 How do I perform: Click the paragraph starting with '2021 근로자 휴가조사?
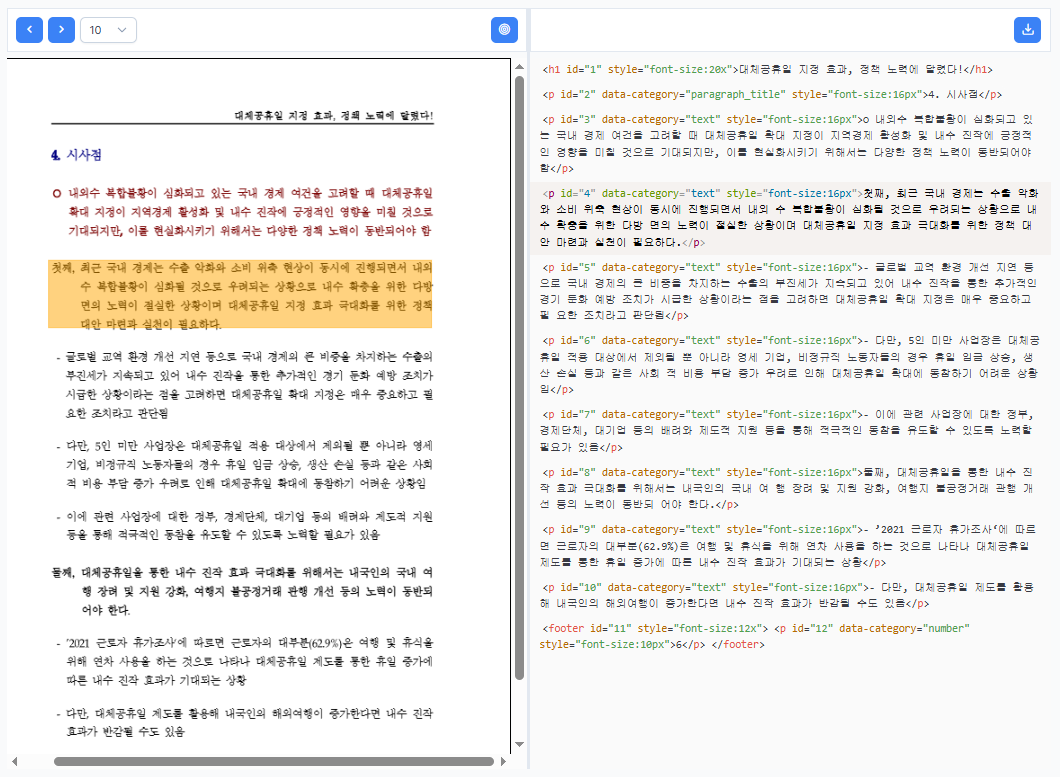[x=245, y=661]
